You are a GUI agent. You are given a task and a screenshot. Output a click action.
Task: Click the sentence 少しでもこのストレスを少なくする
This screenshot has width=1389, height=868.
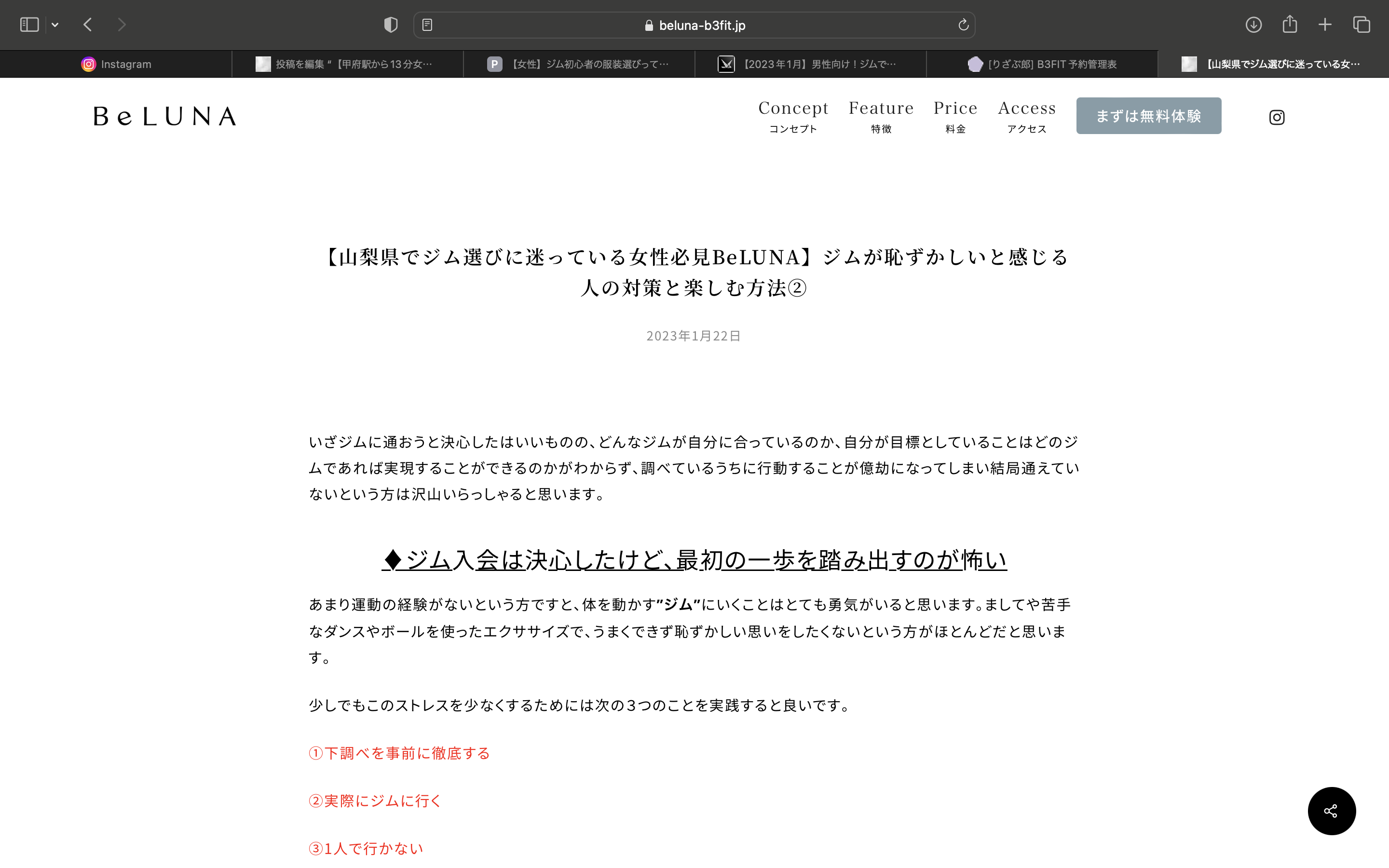click(580, 705)
